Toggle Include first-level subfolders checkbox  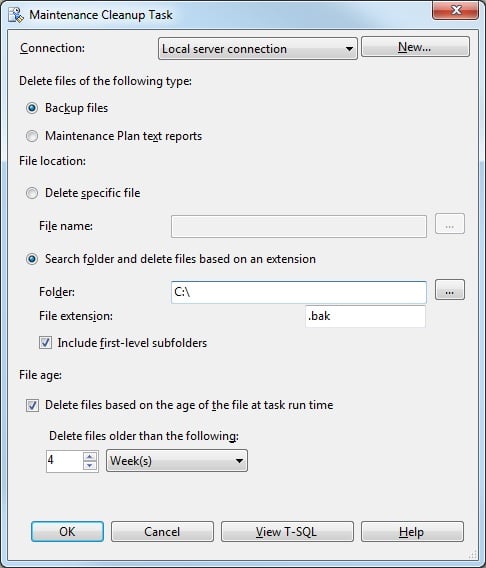(x=45, y=343)
